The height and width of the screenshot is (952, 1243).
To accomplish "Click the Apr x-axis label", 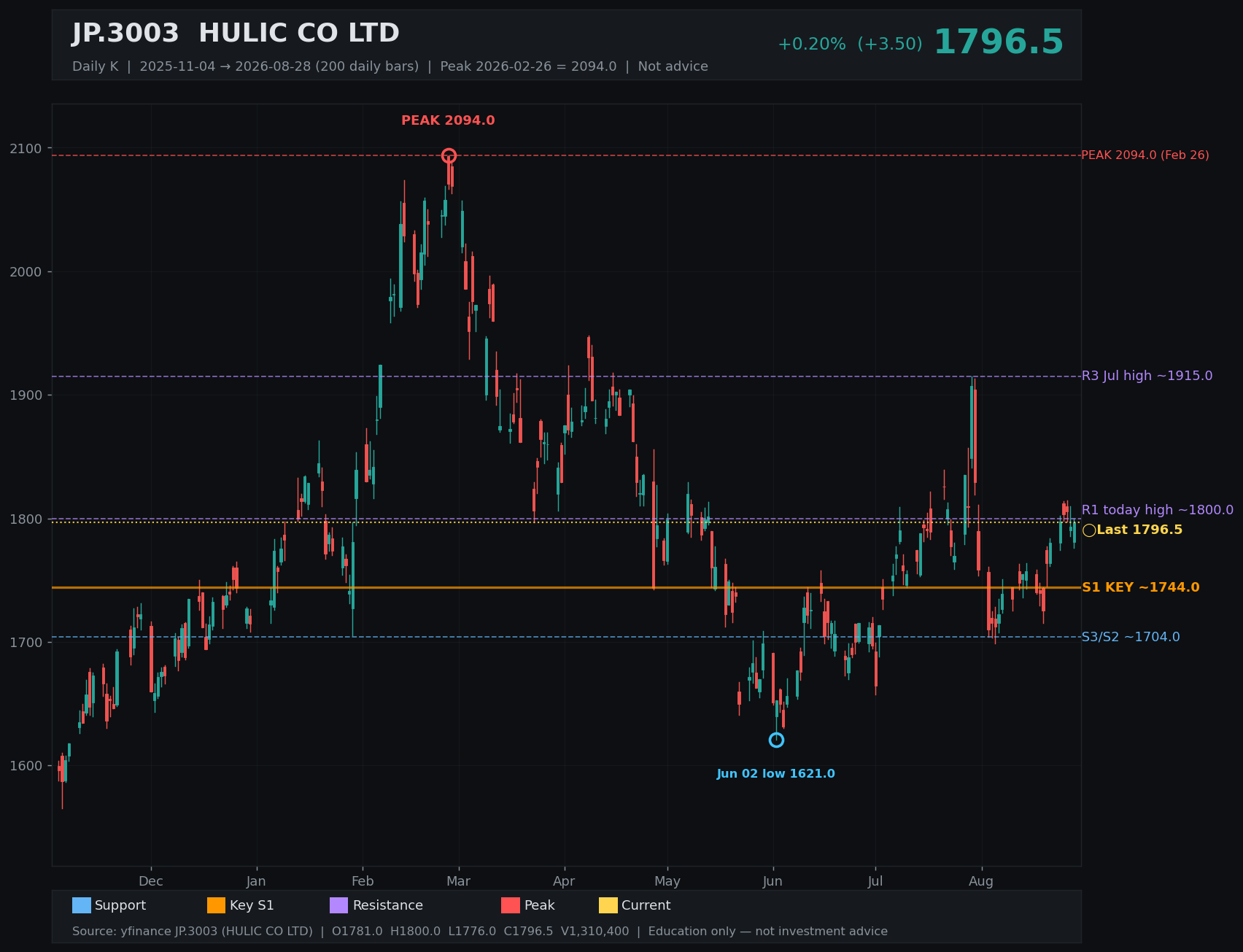I will [x=564, y=881].
